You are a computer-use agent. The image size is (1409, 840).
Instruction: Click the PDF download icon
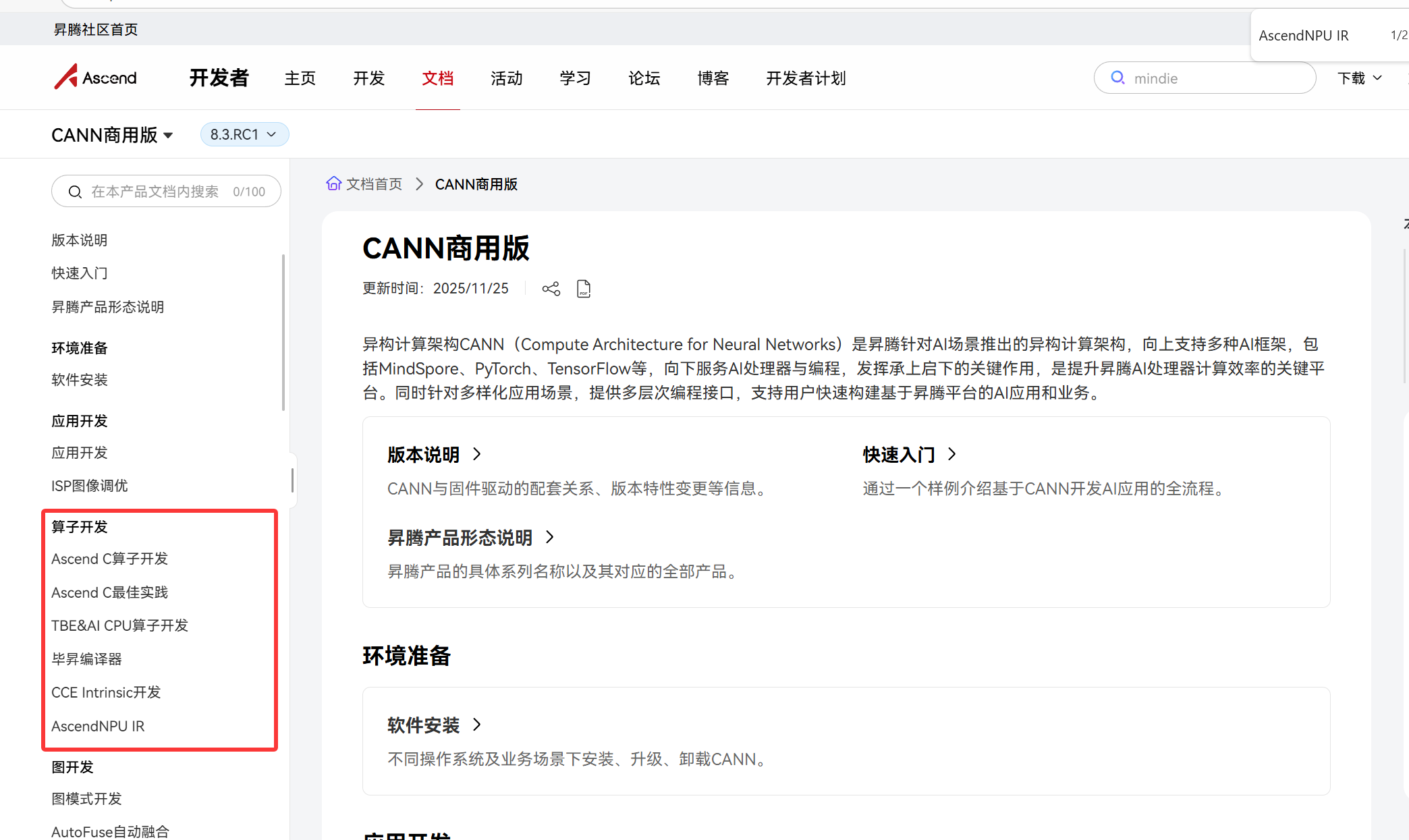(584, 289)
